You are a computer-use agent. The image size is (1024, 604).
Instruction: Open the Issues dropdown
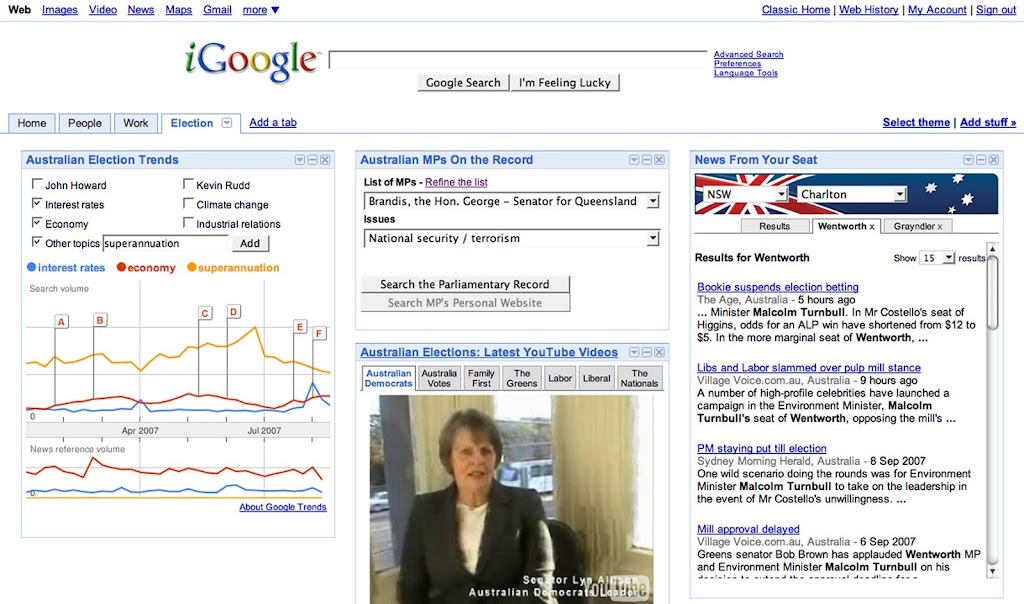tap(512, 238)
